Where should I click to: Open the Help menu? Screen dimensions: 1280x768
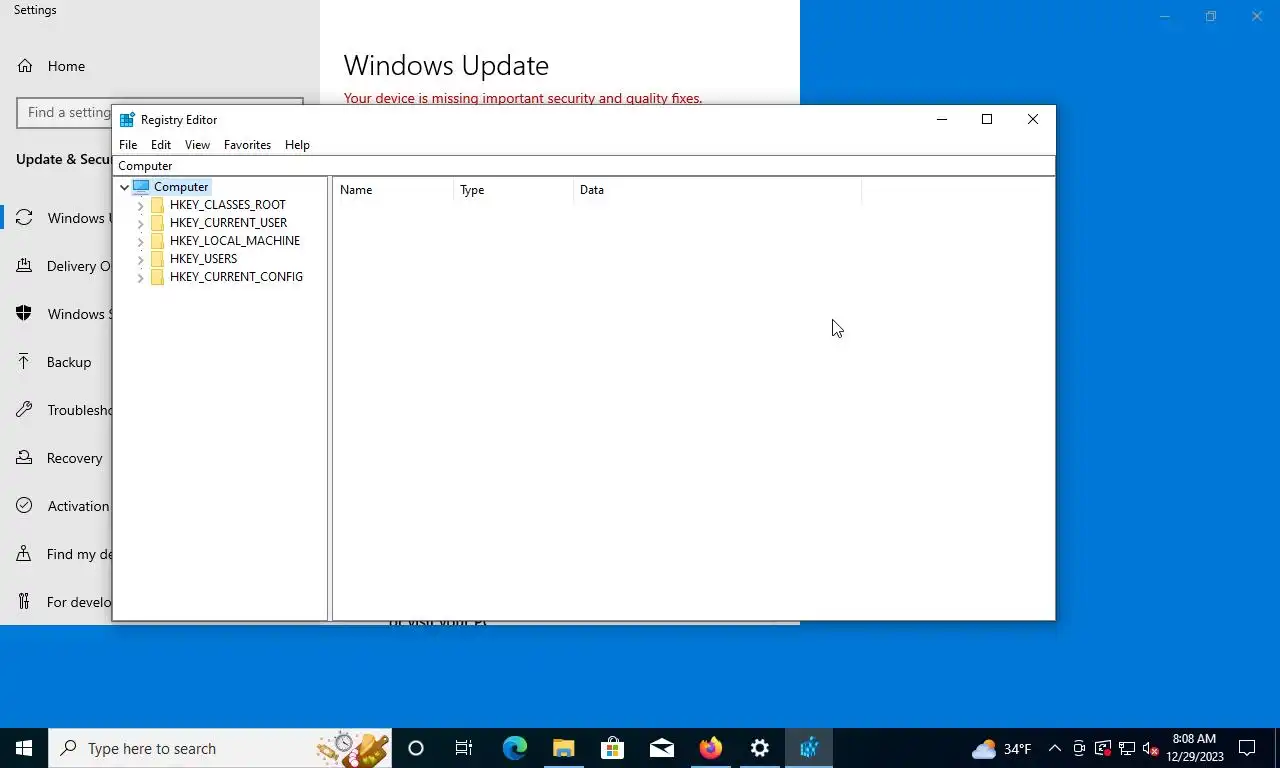pos(297,145)
